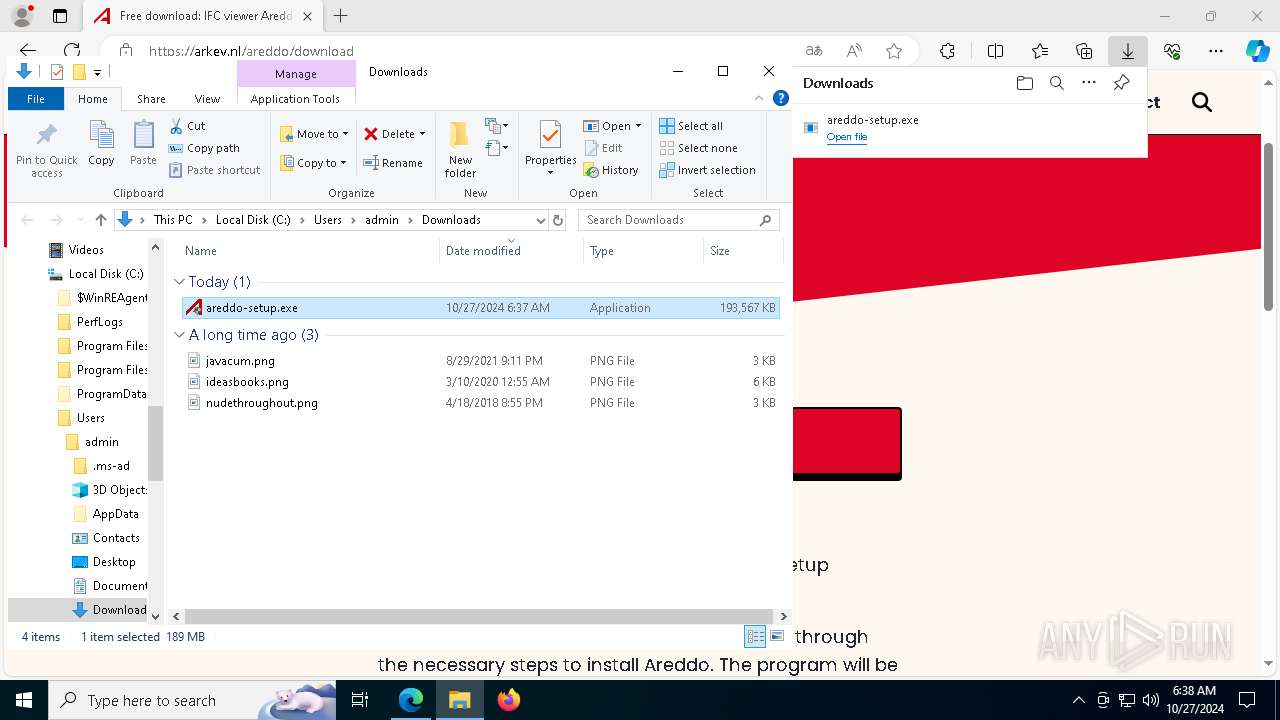Open Task View on taskbar
Image resolution: width=1280 pixels, height=720 pixels.
(x=360, y=700)
